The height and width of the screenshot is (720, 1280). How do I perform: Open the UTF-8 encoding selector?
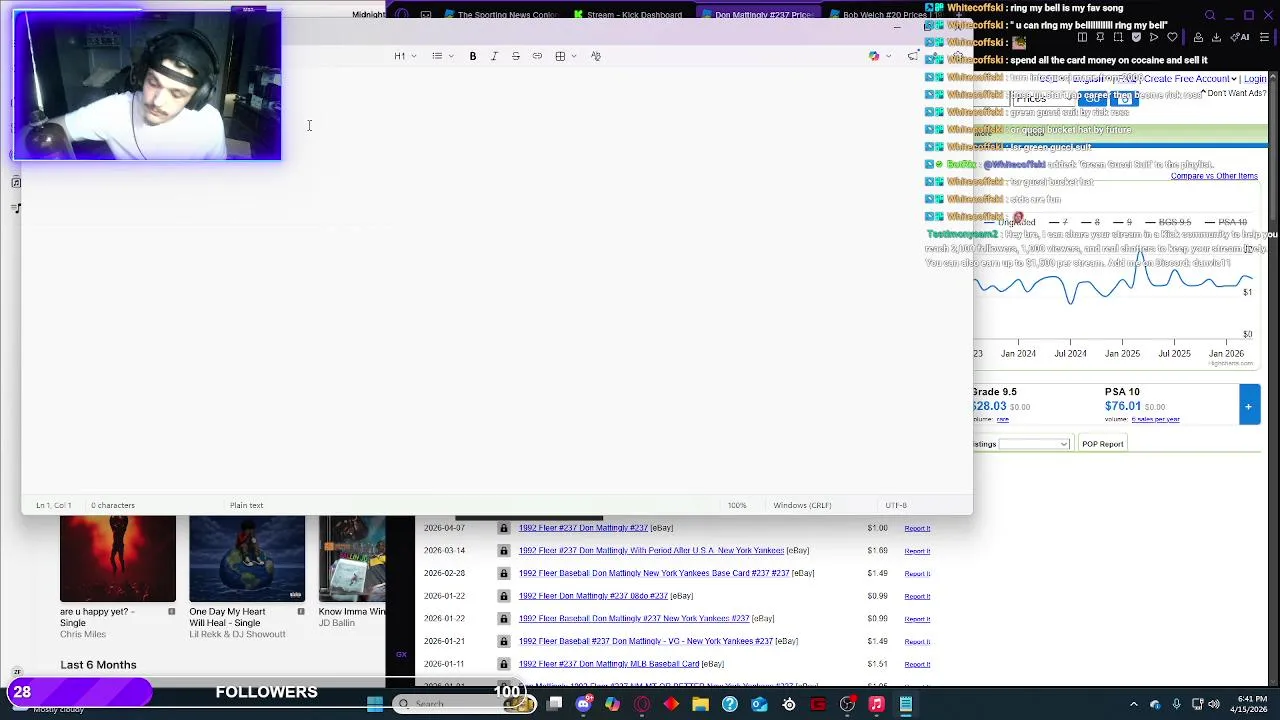(896, 505)
